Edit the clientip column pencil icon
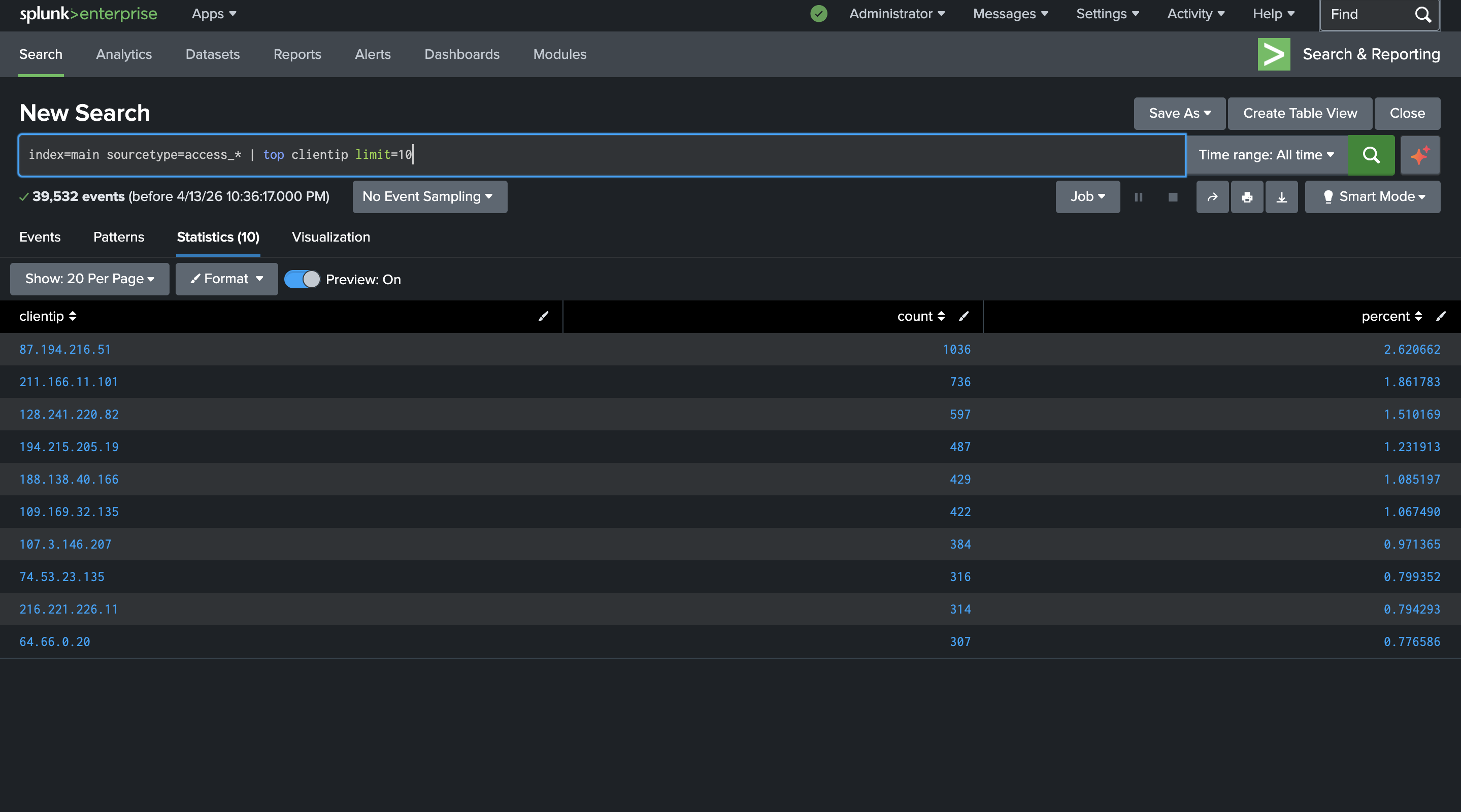Screen dimensions: 1461x812 pyautogui.click(x=543, y=316)
